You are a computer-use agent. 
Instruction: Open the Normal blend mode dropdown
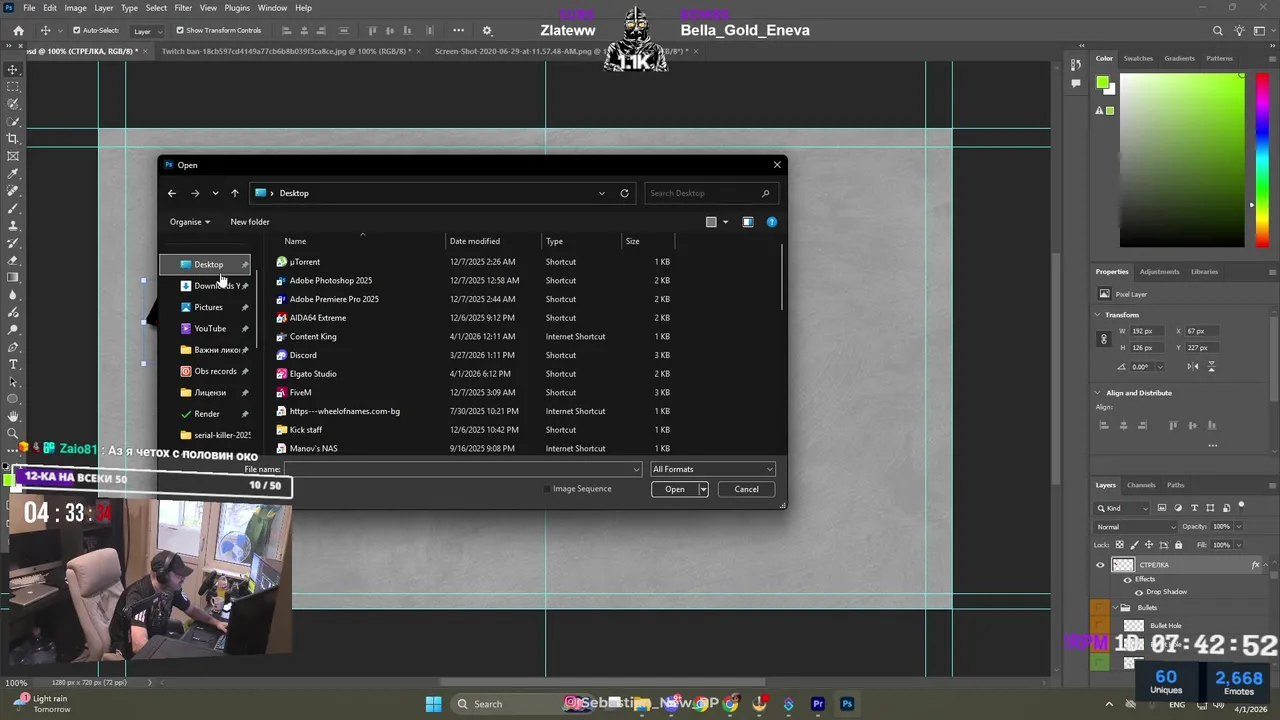point(1136,527)
